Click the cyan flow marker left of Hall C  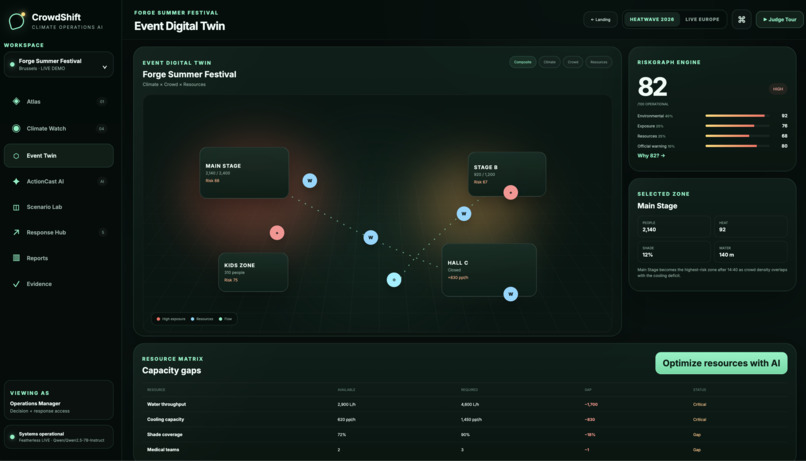394,280
